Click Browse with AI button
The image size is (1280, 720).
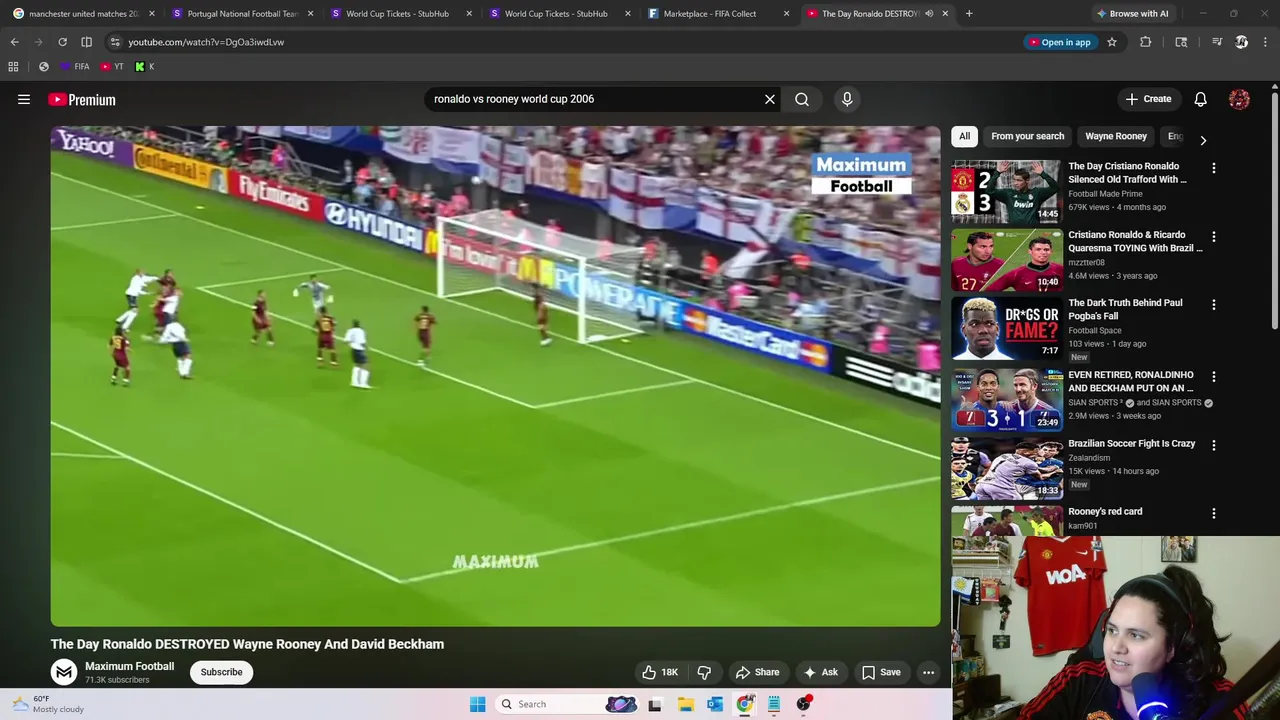(x=1132, y=14)
